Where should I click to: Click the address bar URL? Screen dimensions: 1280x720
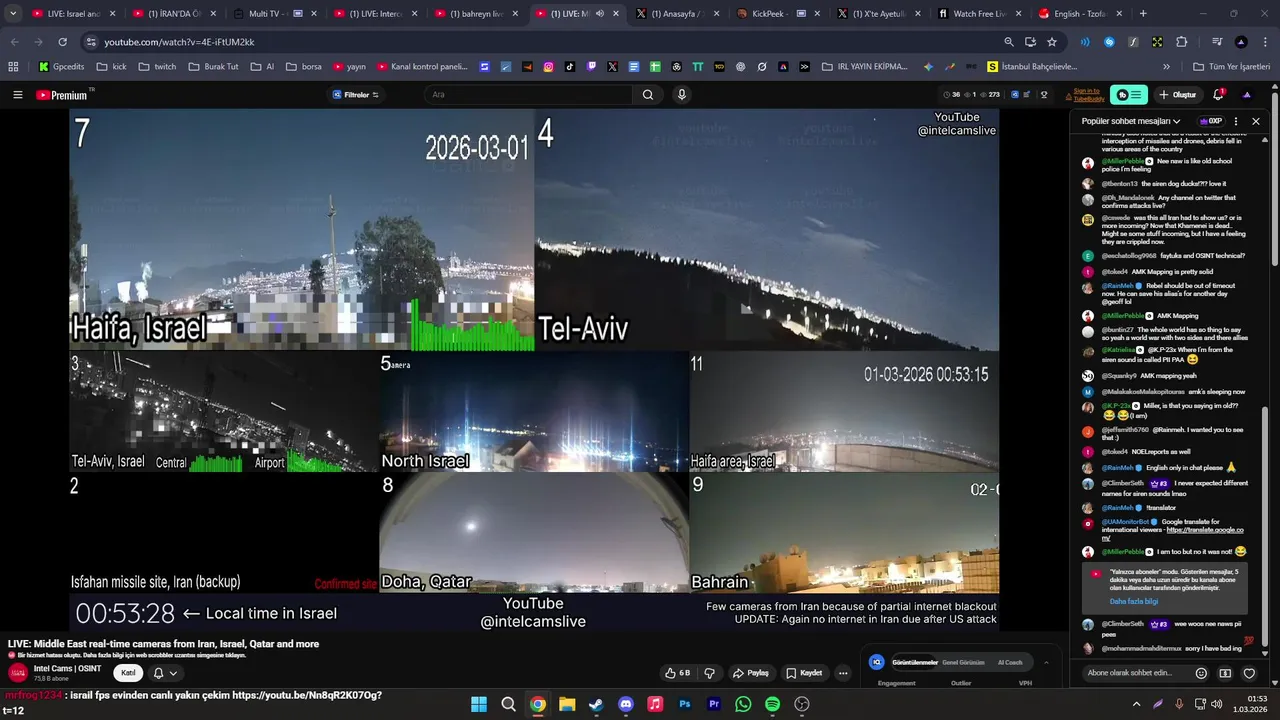pos(180,42)
